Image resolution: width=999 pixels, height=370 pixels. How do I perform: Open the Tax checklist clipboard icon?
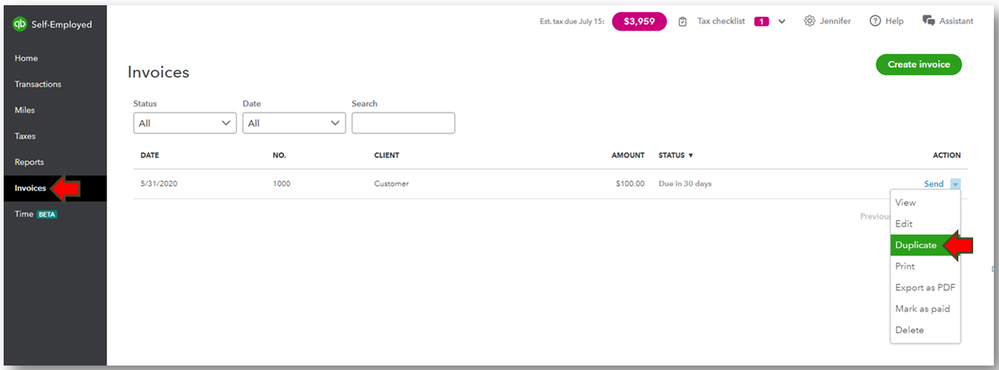click(683, 22)
